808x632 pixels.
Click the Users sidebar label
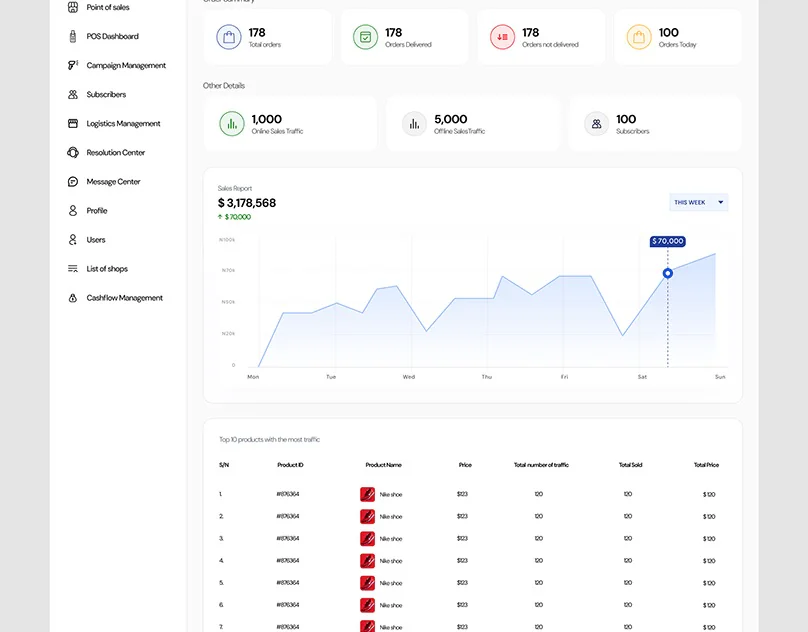pos(96,240)
